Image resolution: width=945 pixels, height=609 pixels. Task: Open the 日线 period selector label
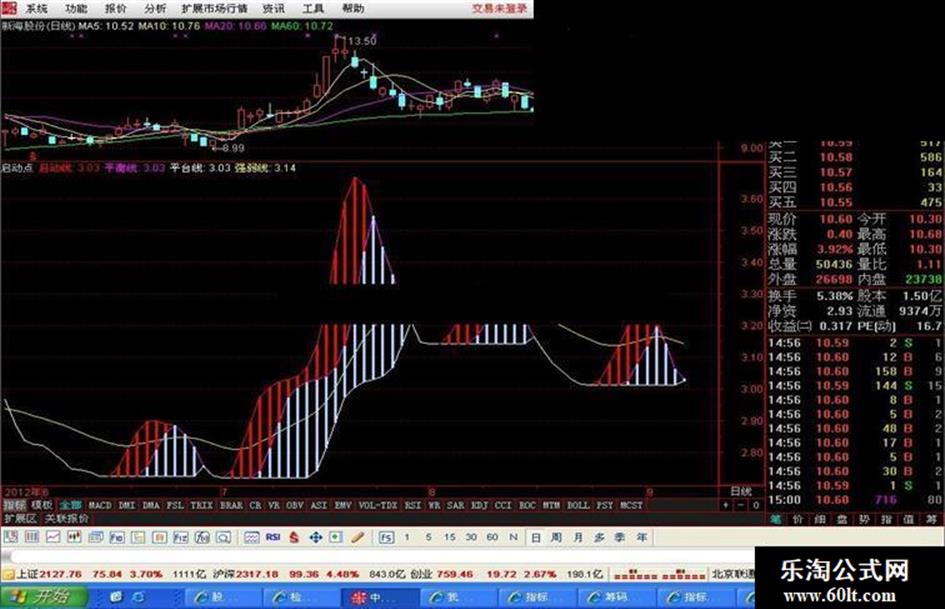pyautogui.click(x=741, y=491)
